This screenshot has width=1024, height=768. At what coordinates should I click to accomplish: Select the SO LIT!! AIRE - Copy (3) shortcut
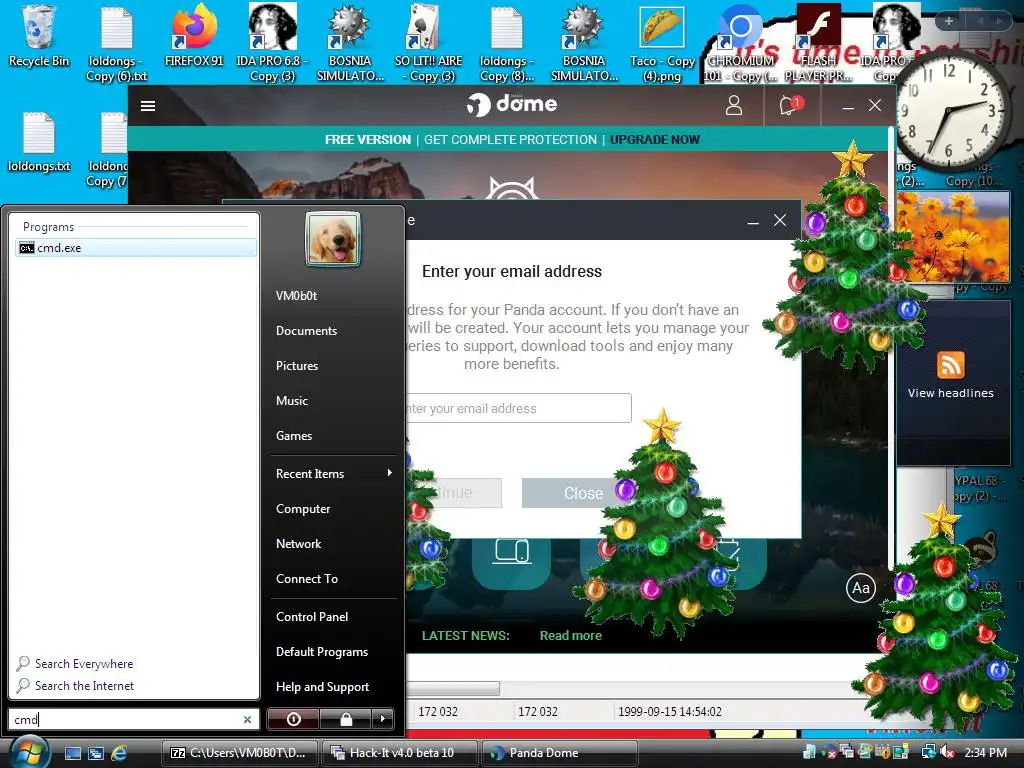coord(428,43)
